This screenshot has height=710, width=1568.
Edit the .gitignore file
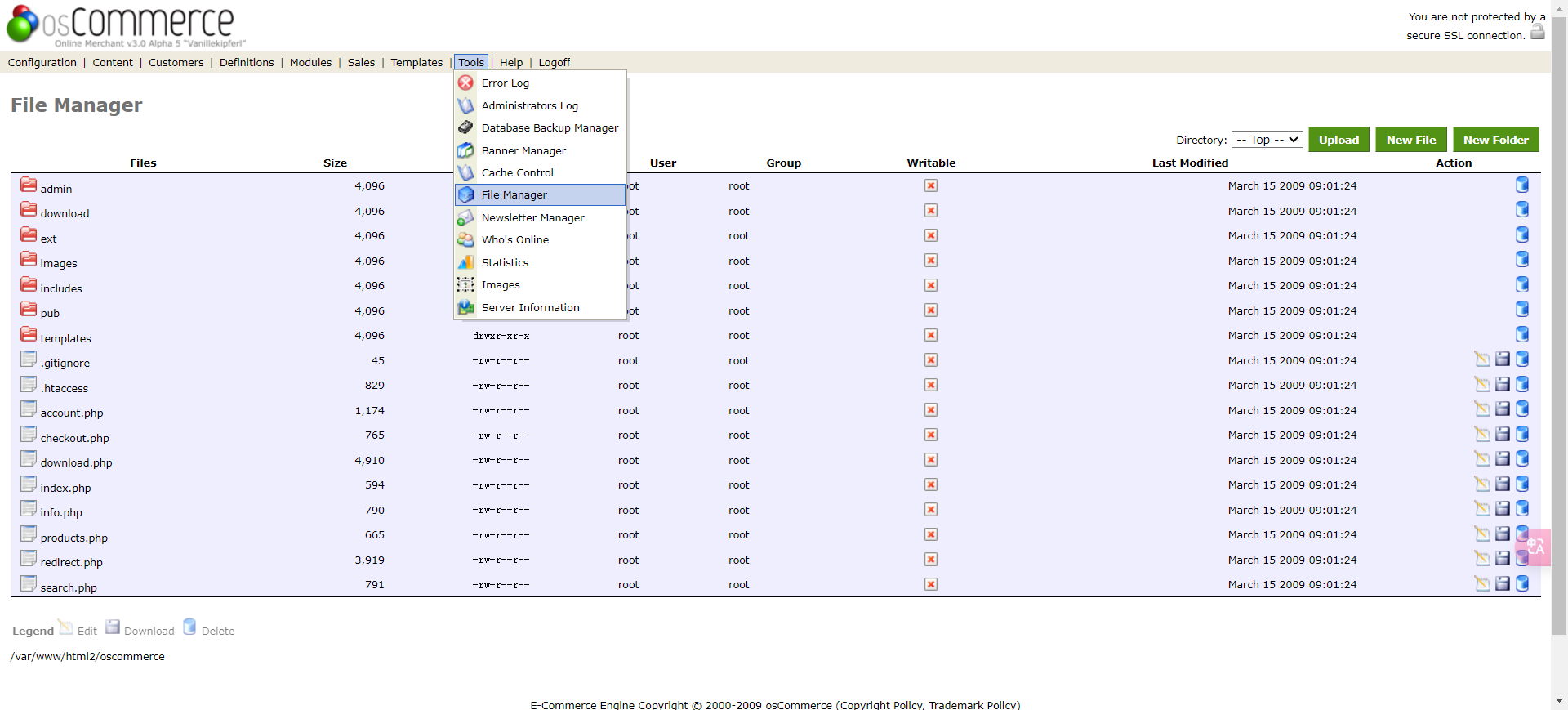(x=1482, y=359)
